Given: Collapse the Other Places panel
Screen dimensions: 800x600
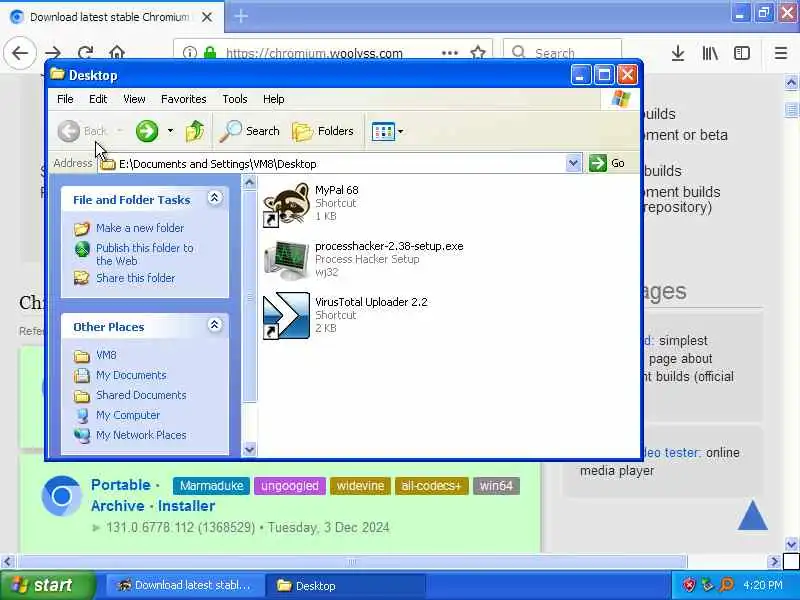Looking at the screenshot, I should coord(215,325).
